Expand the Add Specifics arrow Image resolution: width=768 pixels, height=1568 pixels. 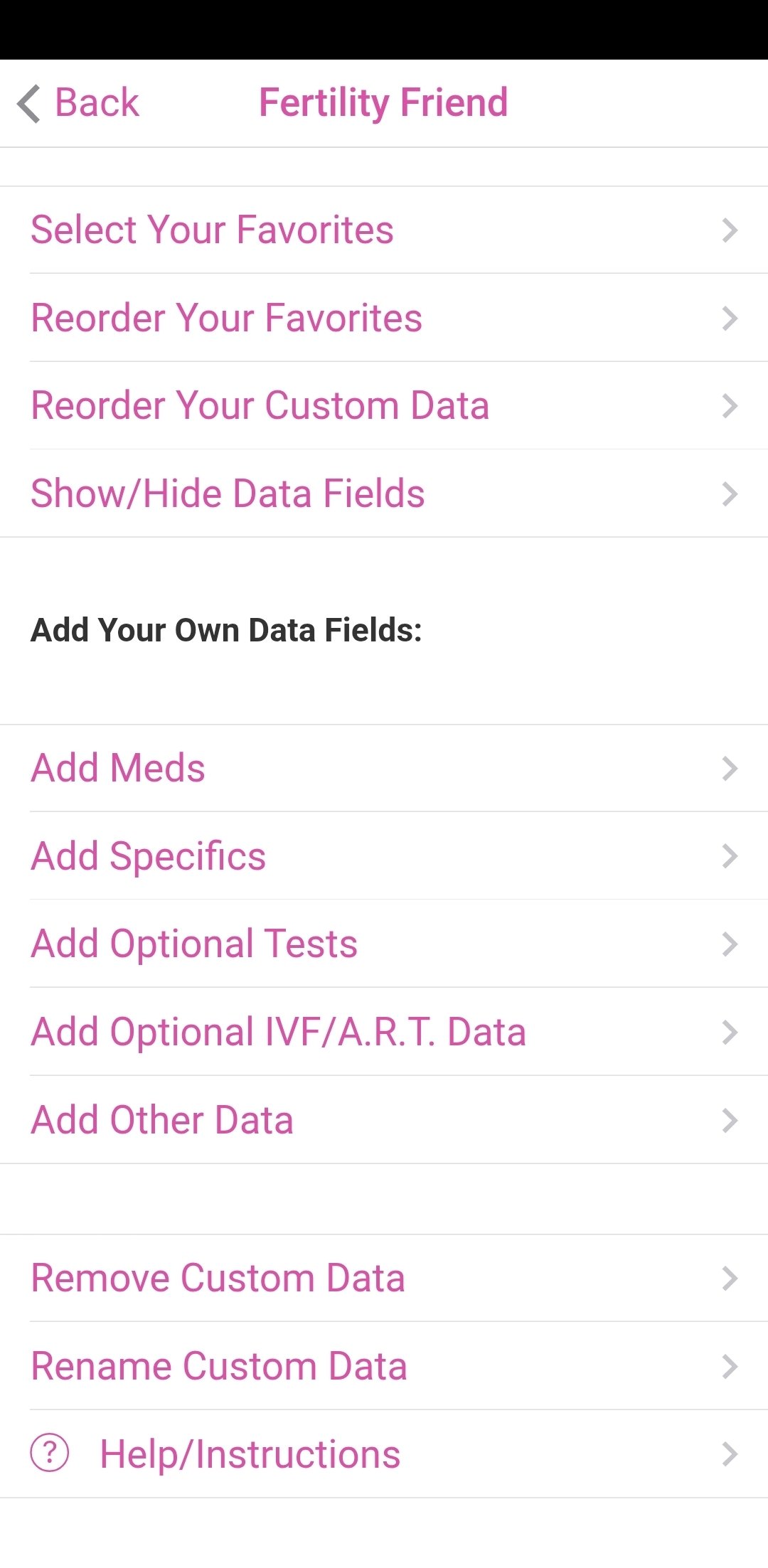730,856
